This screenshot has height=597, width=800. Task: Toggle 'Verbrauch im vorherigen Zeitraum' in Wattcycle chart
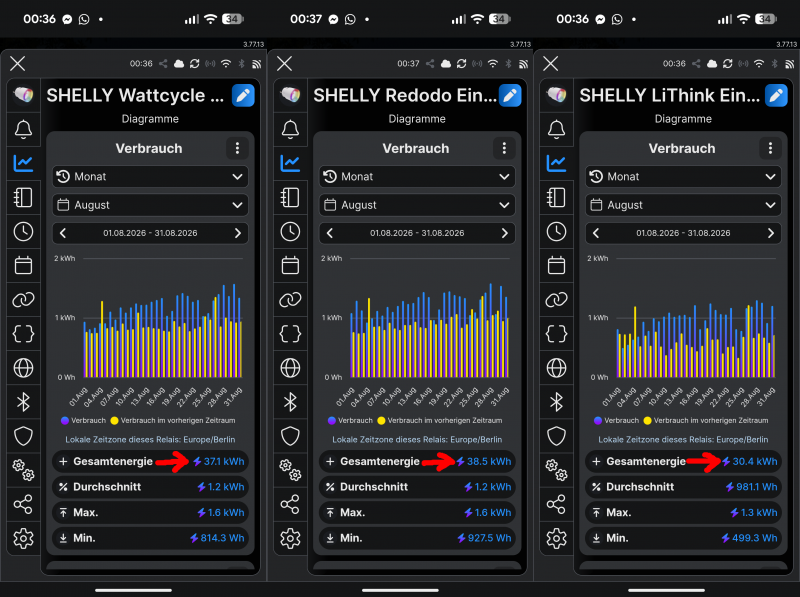(173, 420)
